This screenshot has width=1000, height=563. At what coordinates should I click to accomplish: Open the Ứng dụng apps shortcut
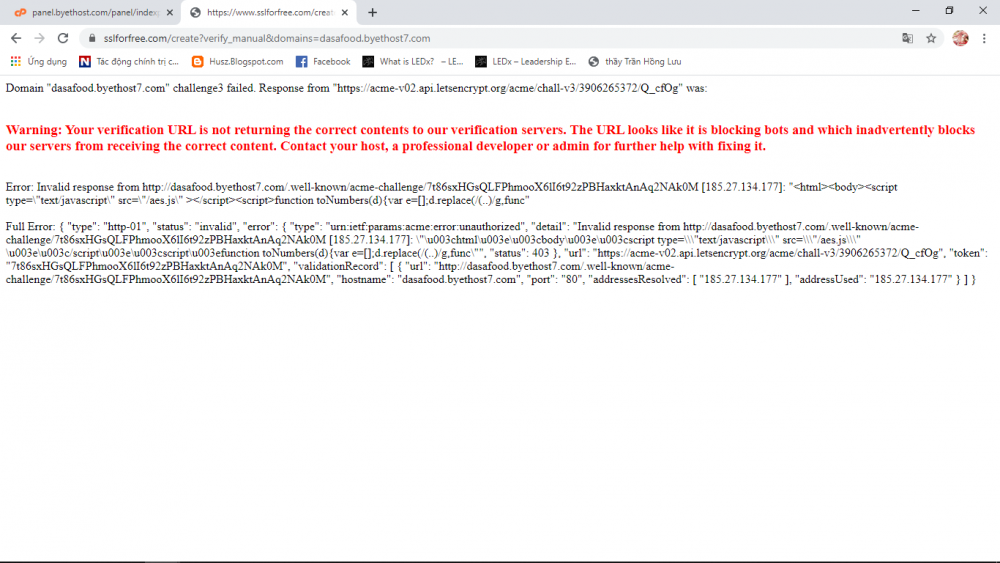coord(38,61)
